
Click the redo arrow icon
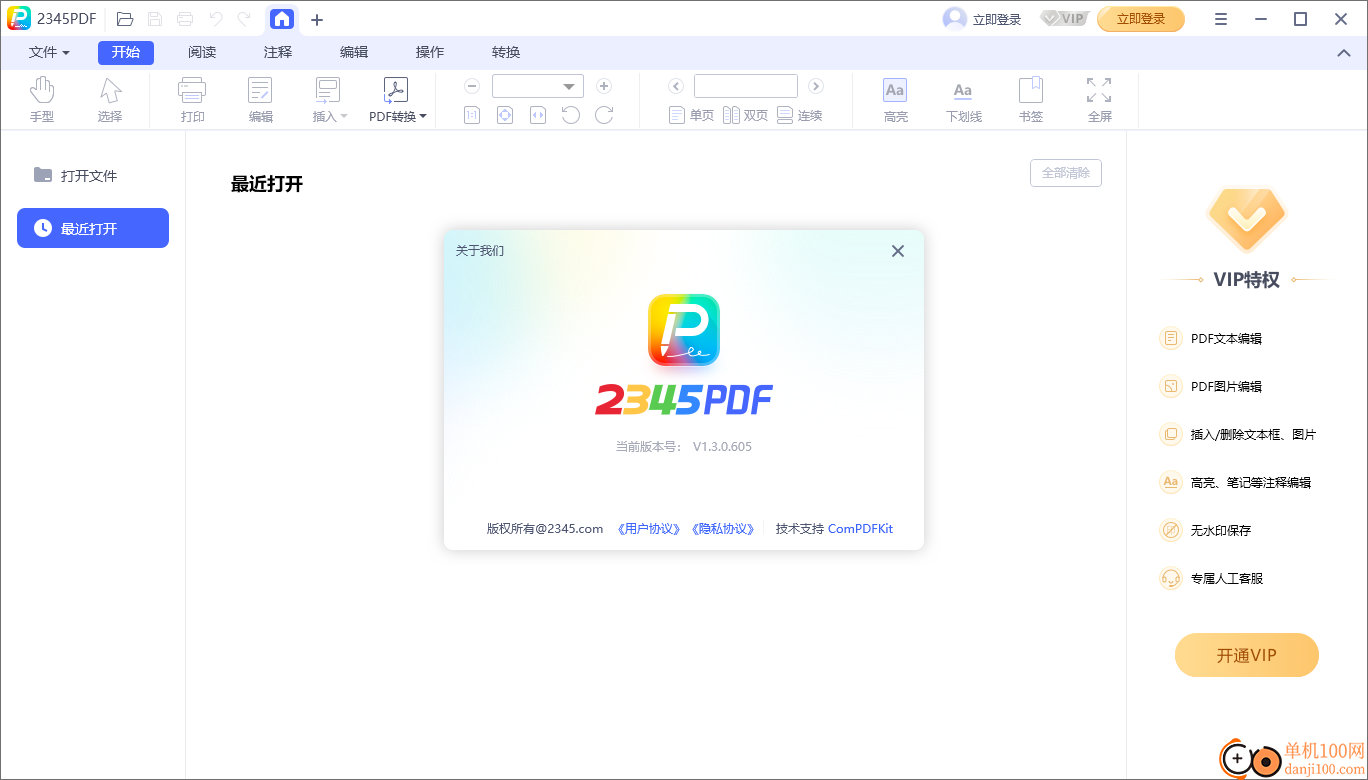244,19
